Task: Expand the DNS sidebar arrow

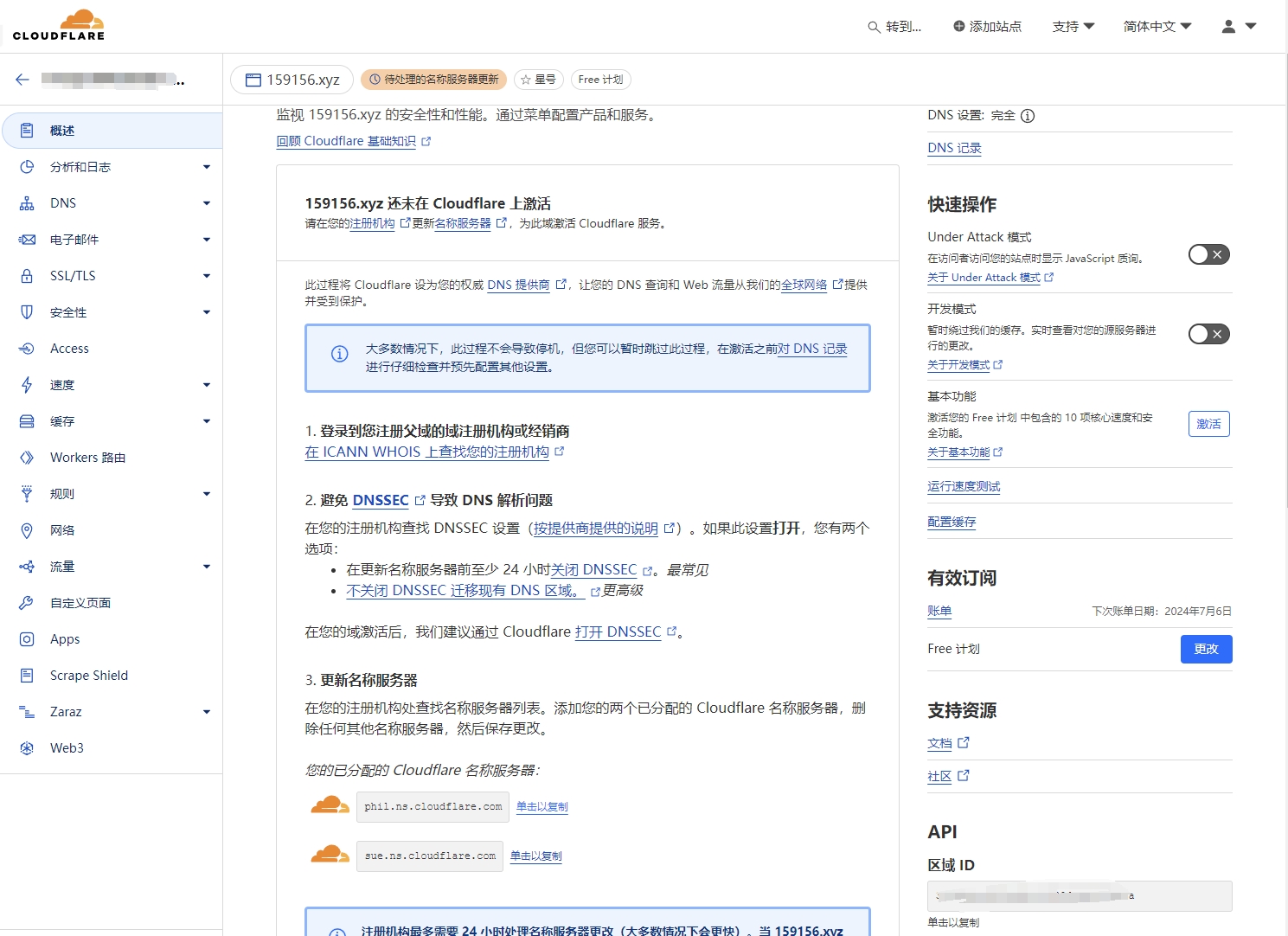Action: (207, 203)
